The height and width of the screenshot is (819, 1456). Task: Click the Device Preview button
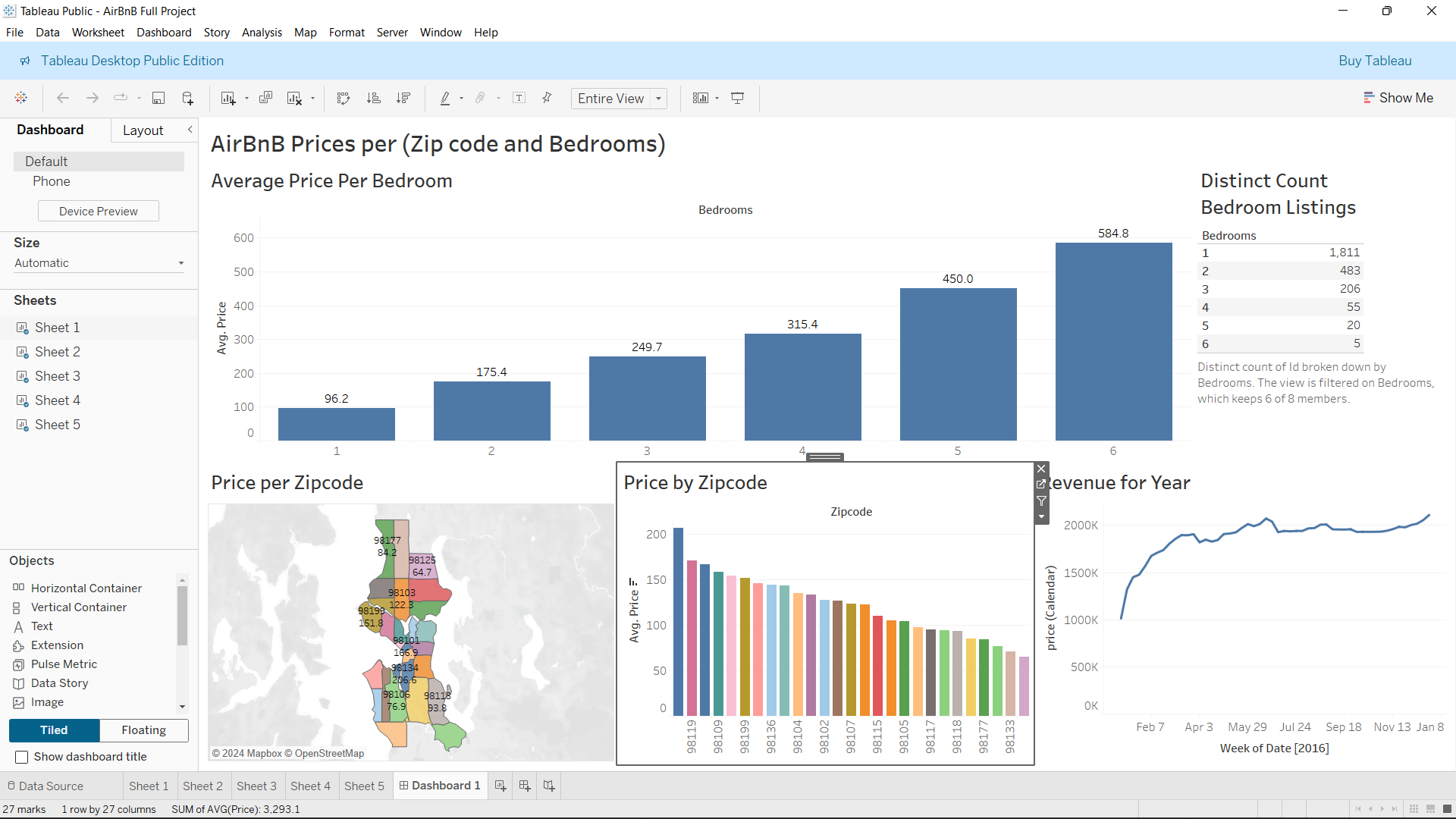point(99,211)
